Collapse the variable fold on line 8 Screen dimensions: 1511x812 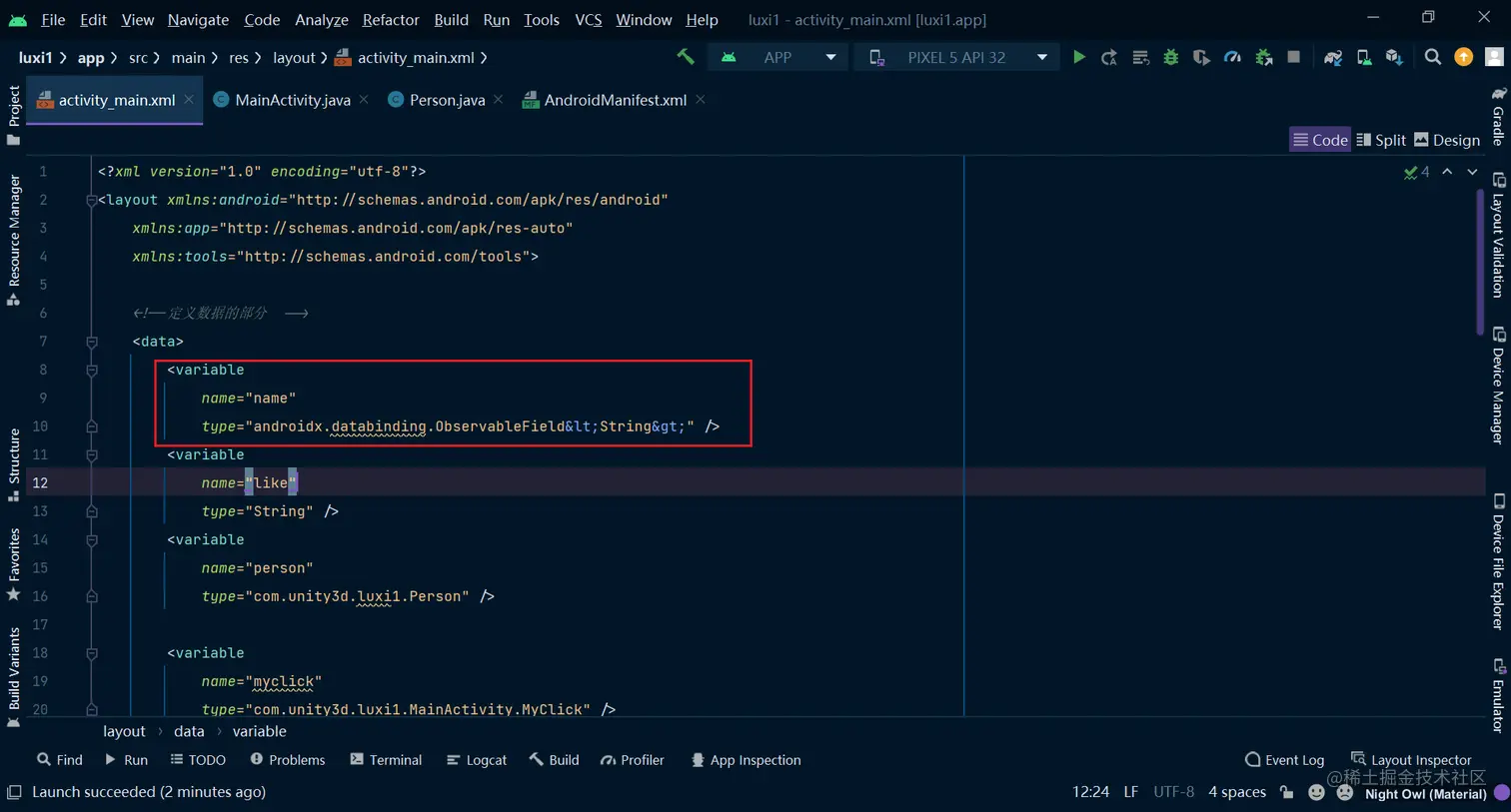(92, 370)
